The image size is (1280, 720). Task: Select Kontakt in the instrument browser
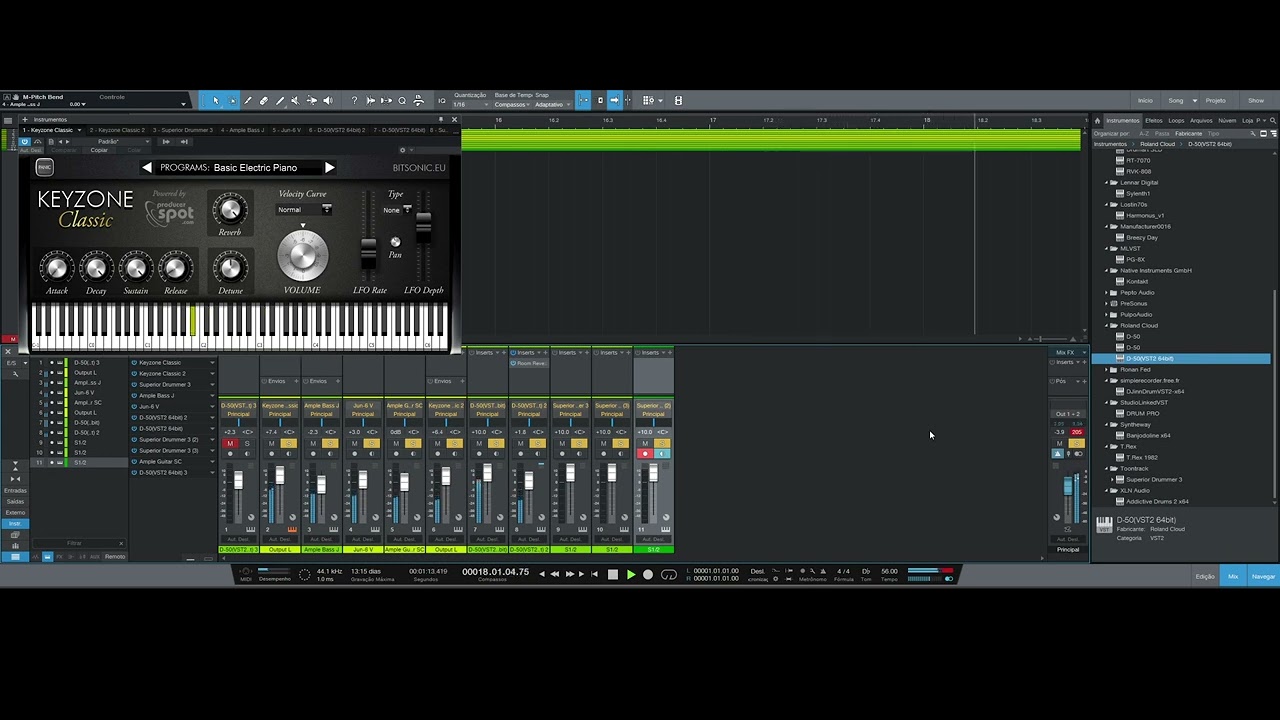[x=1137, y=282]
